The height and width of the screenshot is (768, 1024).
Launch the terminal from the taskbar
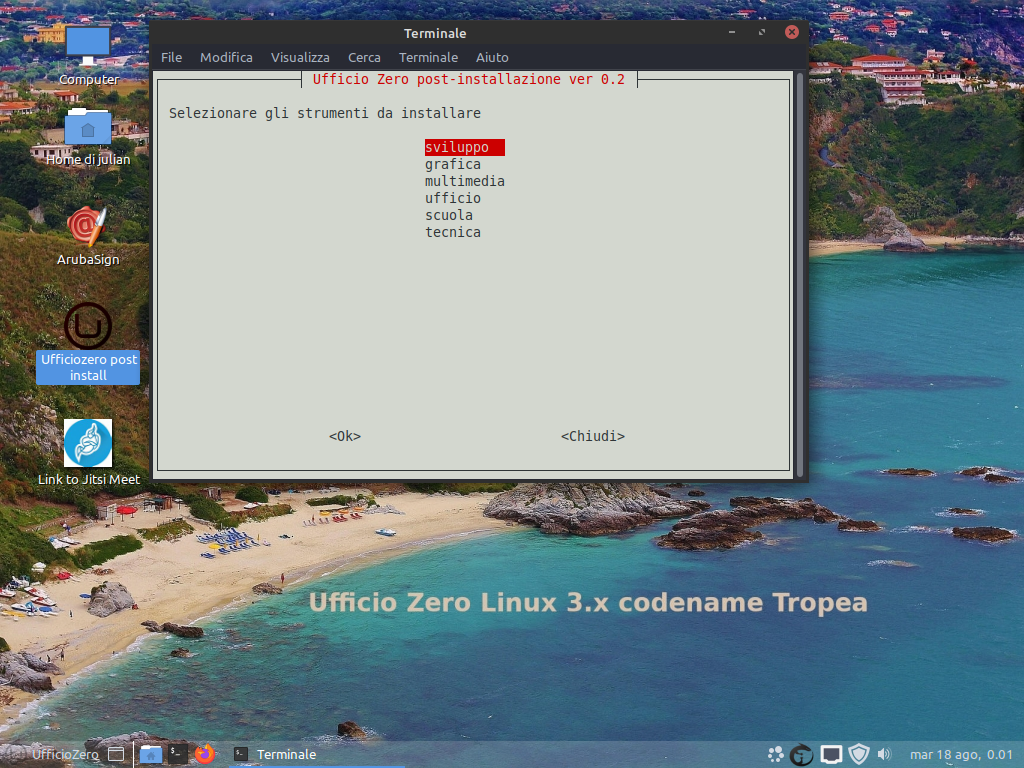point(176,754)
